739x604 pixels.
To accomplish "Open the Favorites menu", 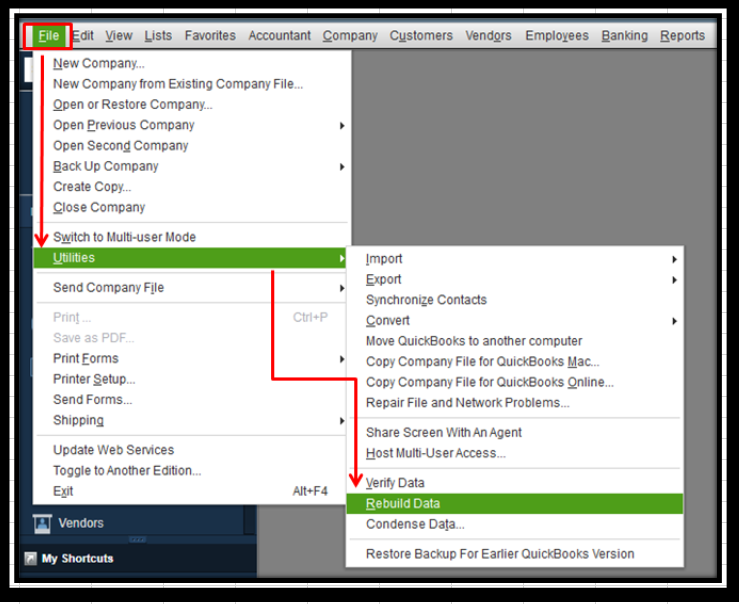I will pyautogui.click(x=210, y=36).
